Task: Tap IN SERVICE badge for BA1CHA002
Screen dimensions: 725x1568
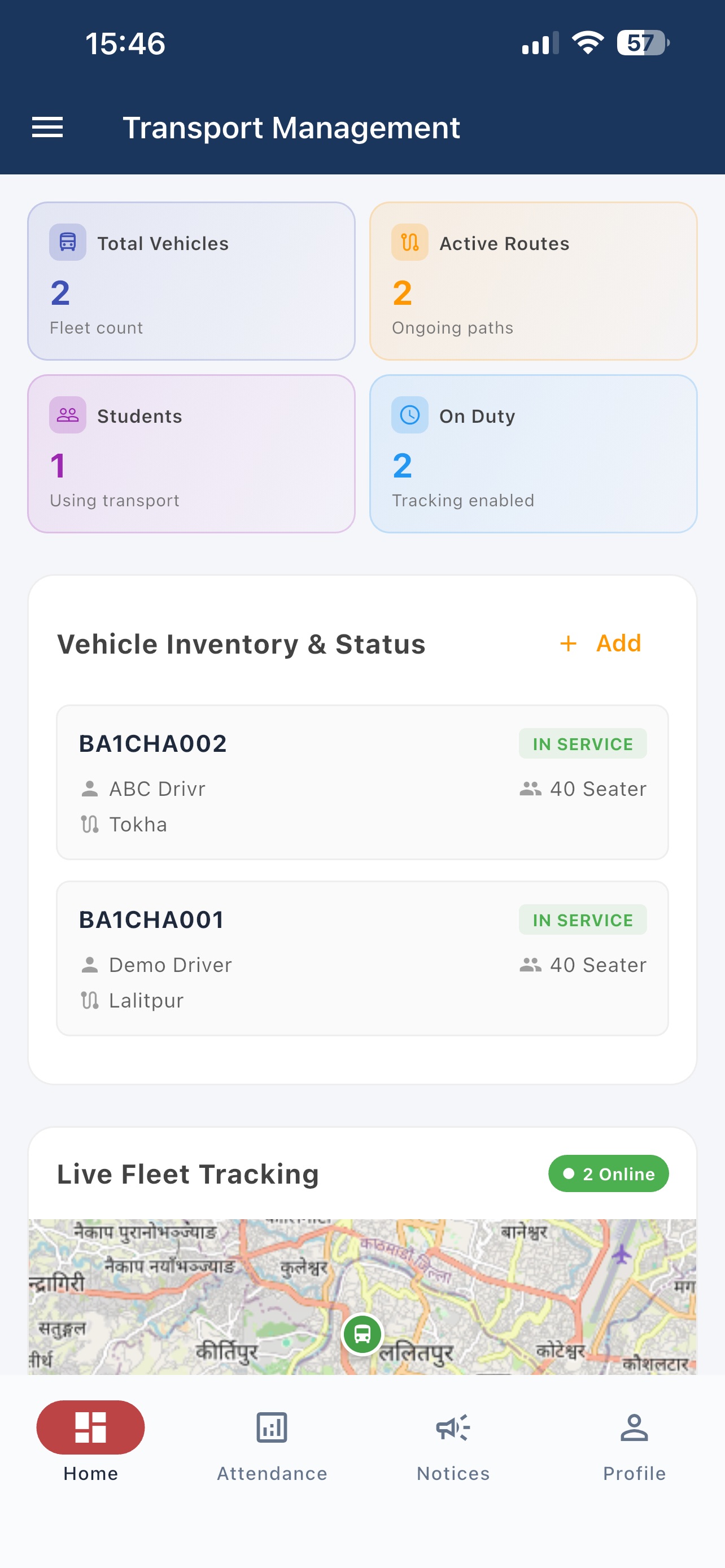Action: pyautogui.click(x=583, y=744)
